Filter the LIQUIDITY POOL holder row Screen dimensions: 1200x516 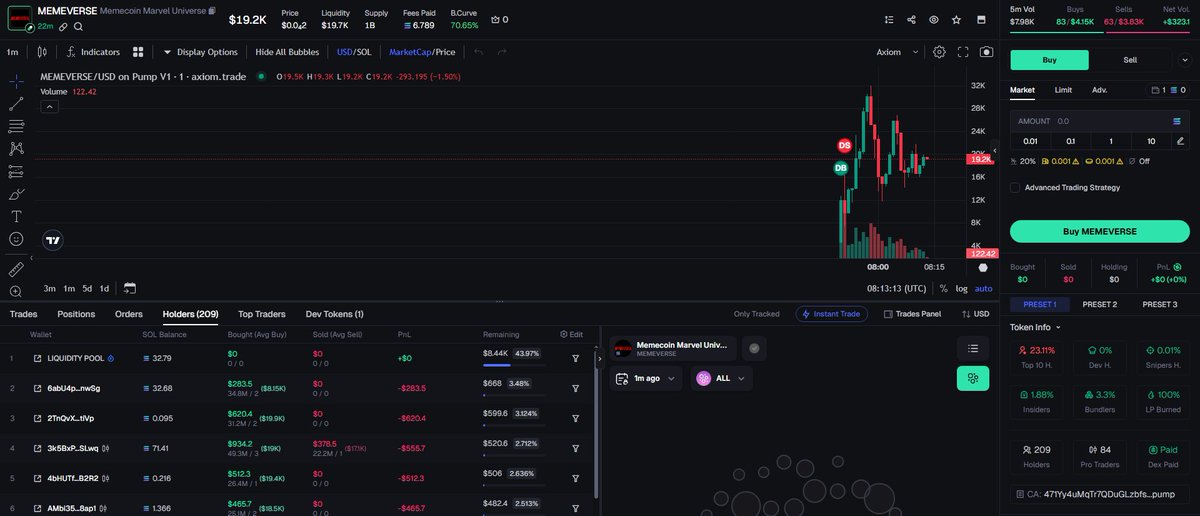[x=576, y=358]
